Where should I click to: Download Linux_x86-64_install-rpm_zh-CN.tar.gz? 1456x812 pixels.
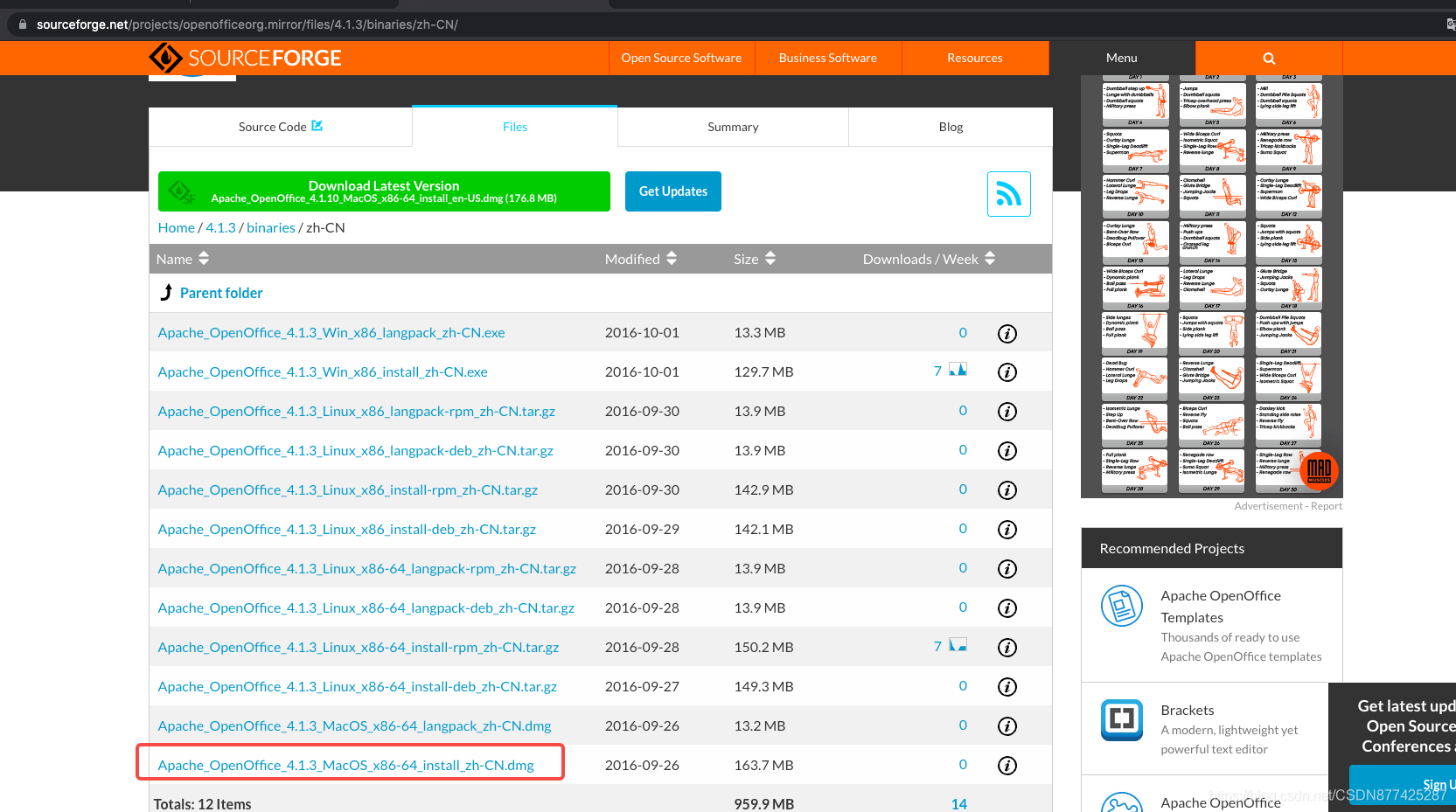[359, 647]
